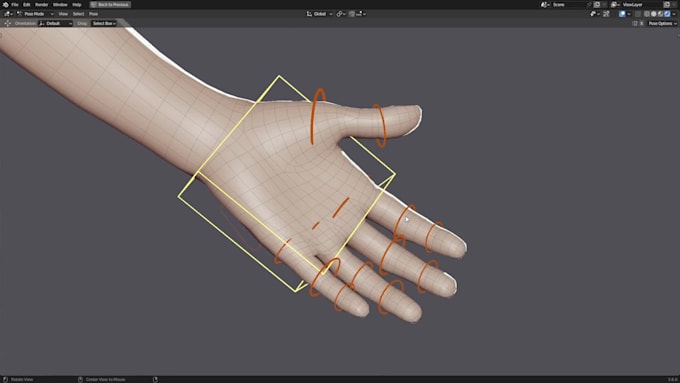The height and width of the screenshot is (383, 680).
Task: Open the Pose Options dropdown
Action: coord(662,23)
